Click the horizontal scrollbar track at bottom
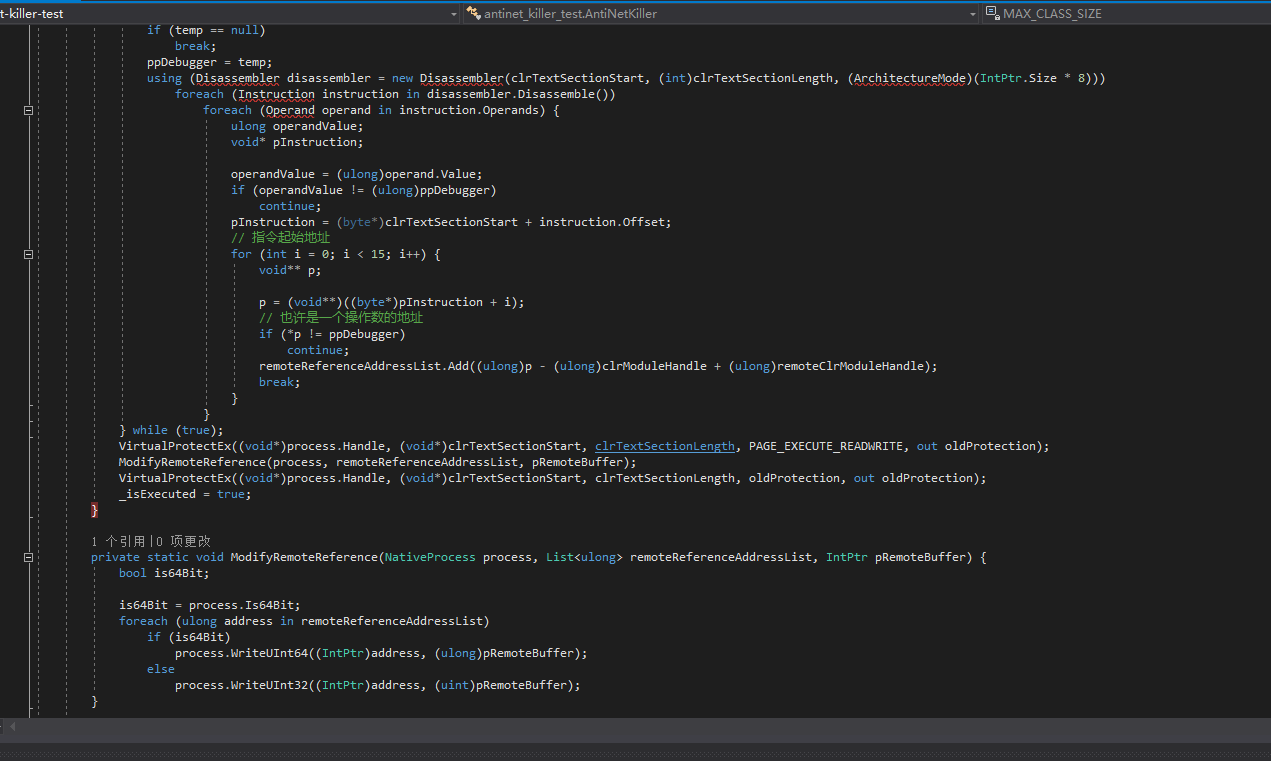The height and width of the screenshot is (761, 1271). 640,729
